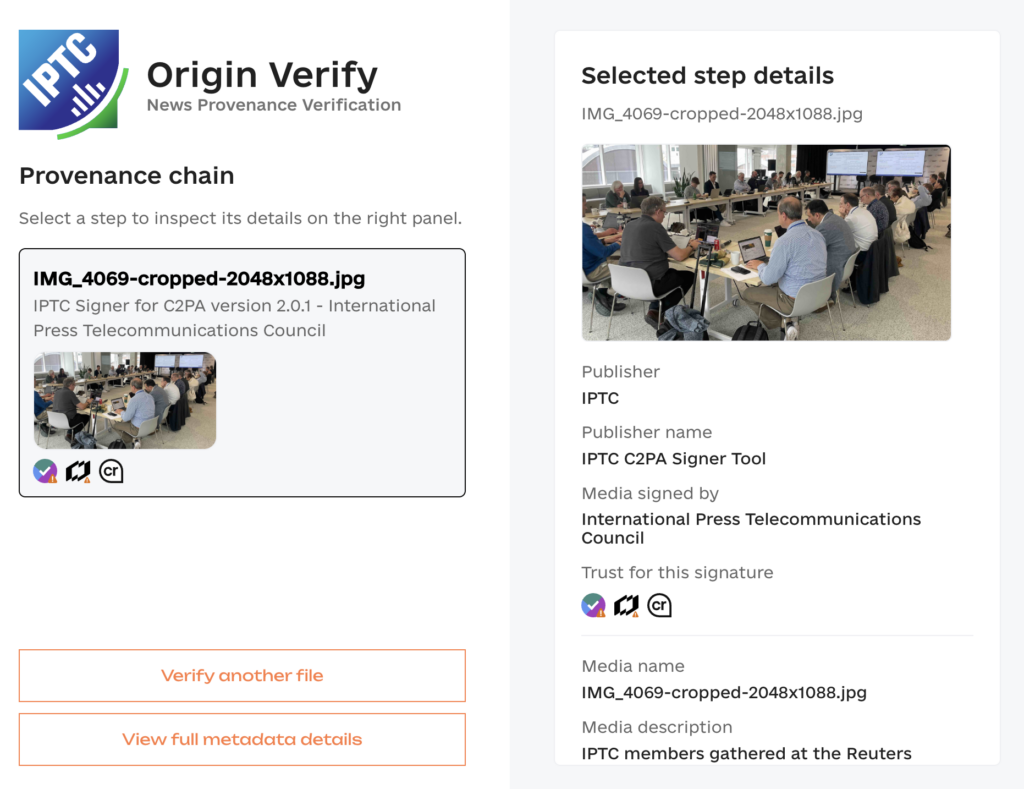This screenshot has height=789, width=1024.
Task: Click the 'cr' Content Credentials icon in trust row
Action: pyautogui.click(x=661, y=604)
